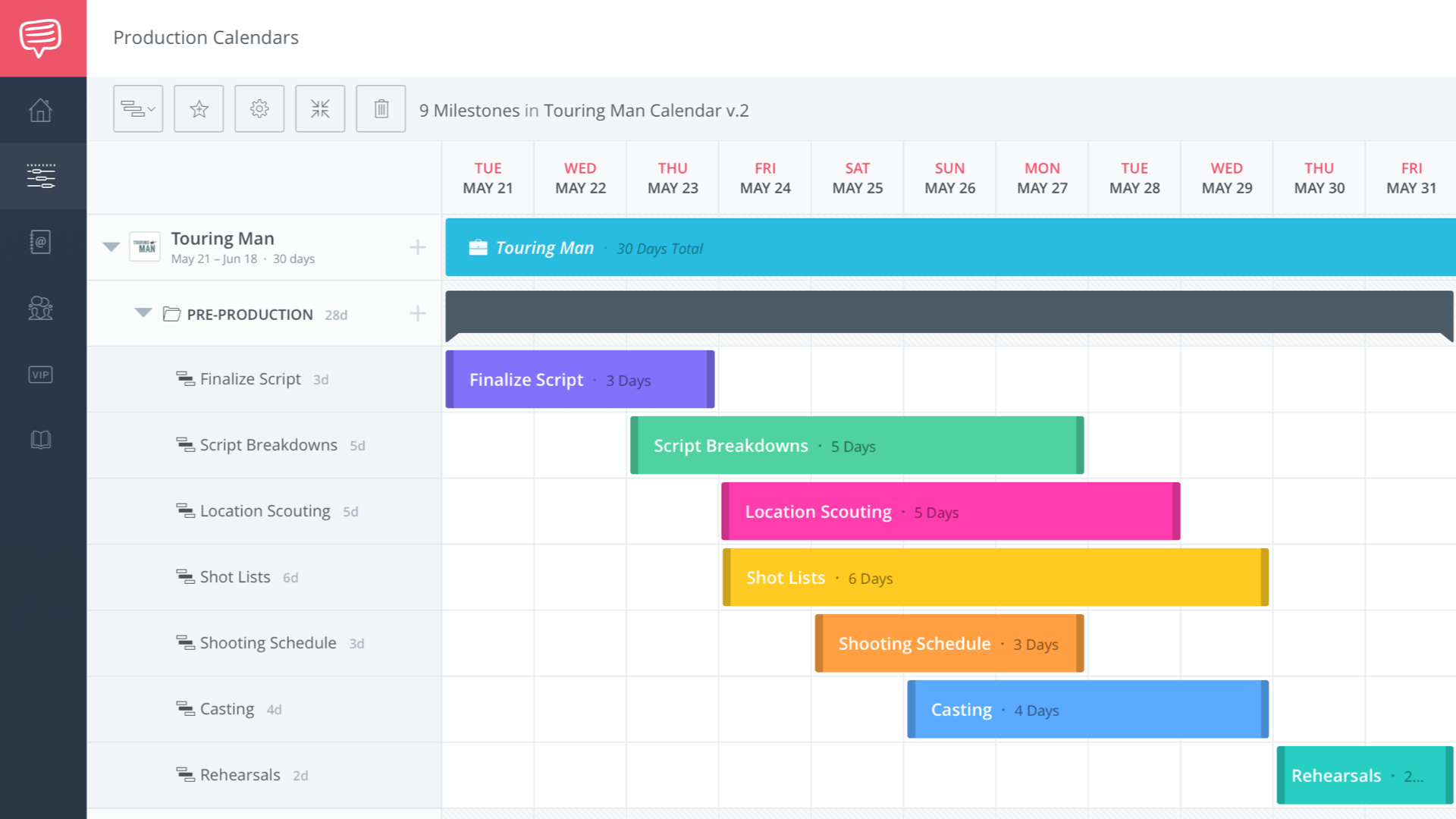Viewport: 1456px width, 819px height.
Task: Click the scatter/explode icon in toolbar
Action: (320, 109)
